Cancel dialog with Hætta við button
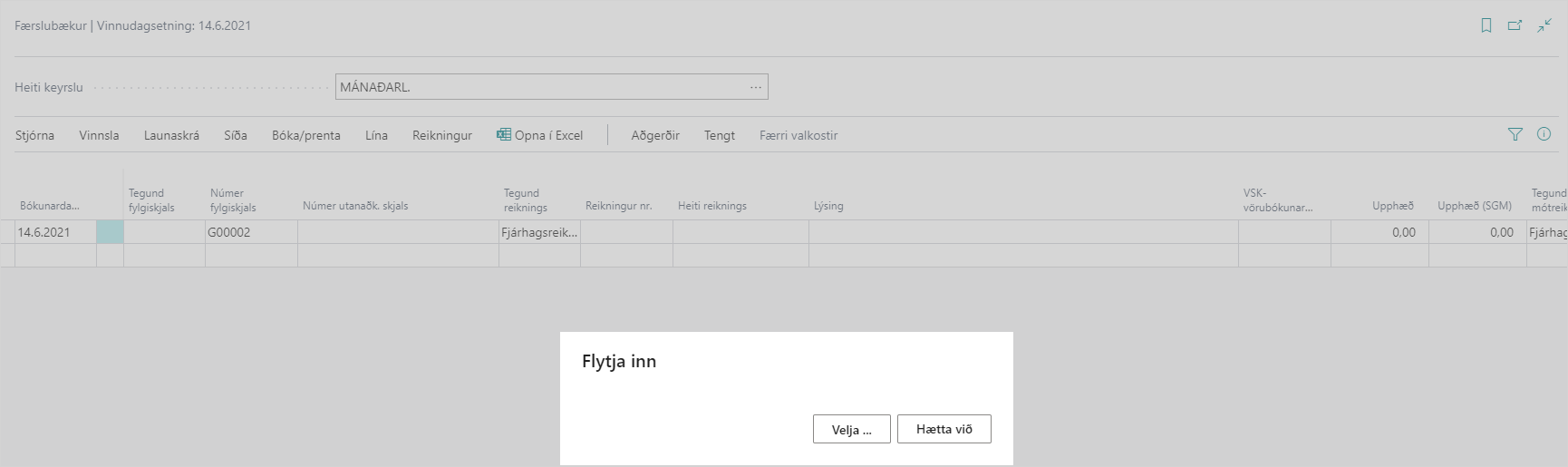Viewport: 1568px width, 467px height. click(944, 429)
